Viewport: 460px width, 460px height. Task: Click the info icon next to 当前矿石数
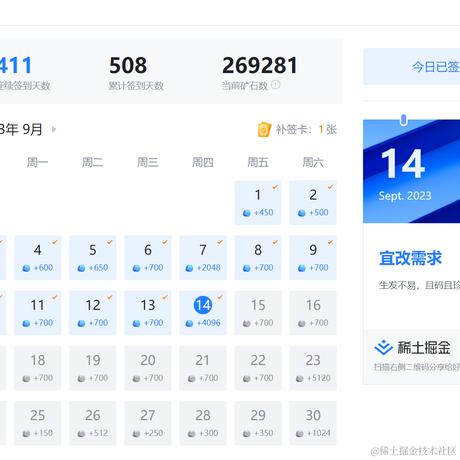pyautogui.click(x=275, y=85)
